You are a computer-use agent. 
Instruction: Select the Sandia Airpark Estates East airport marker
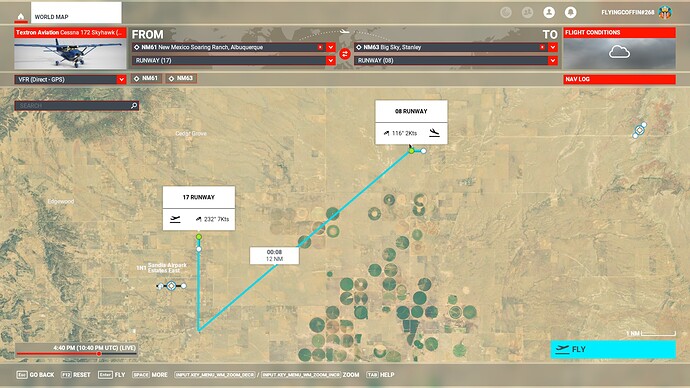[x=171, y=286]
